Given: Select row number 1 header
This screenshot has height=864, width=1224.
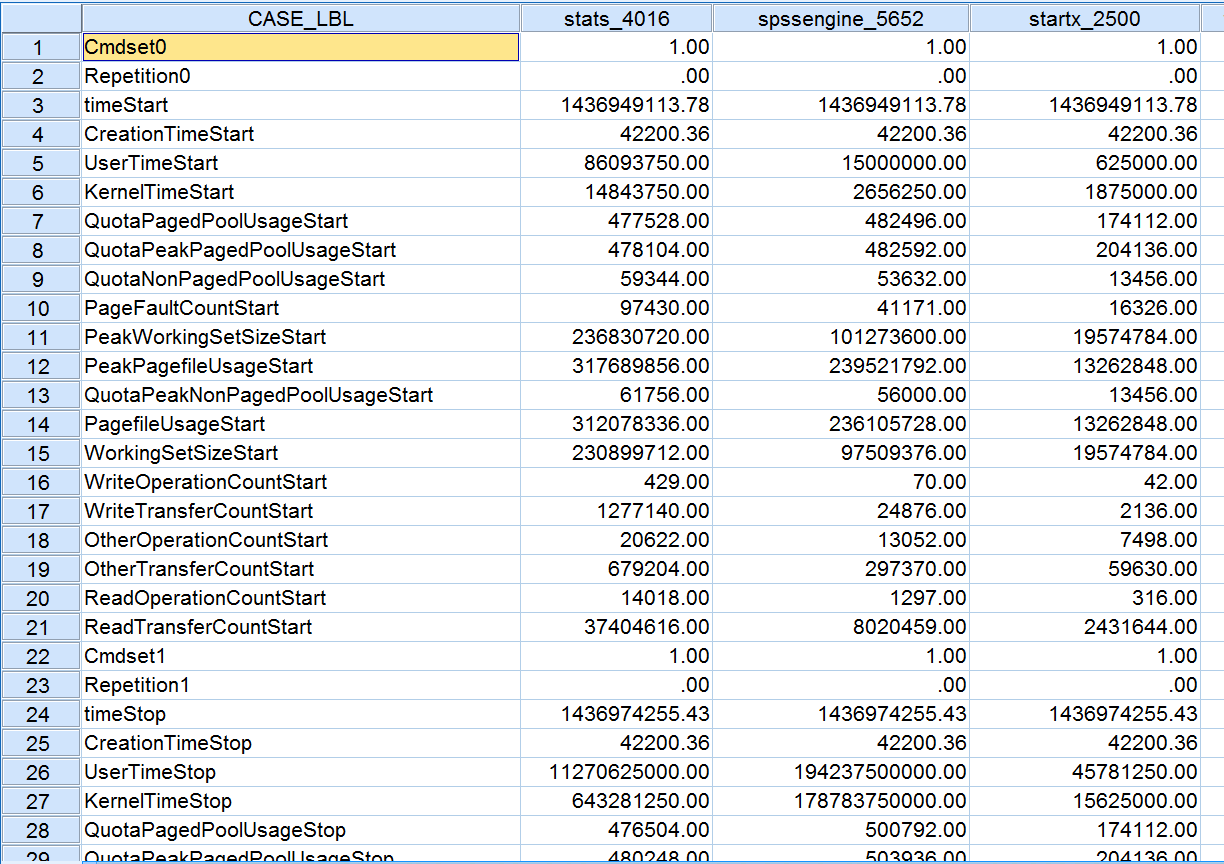Looking at the screenshot, I should pyautogui.click(x=40, y=47).
